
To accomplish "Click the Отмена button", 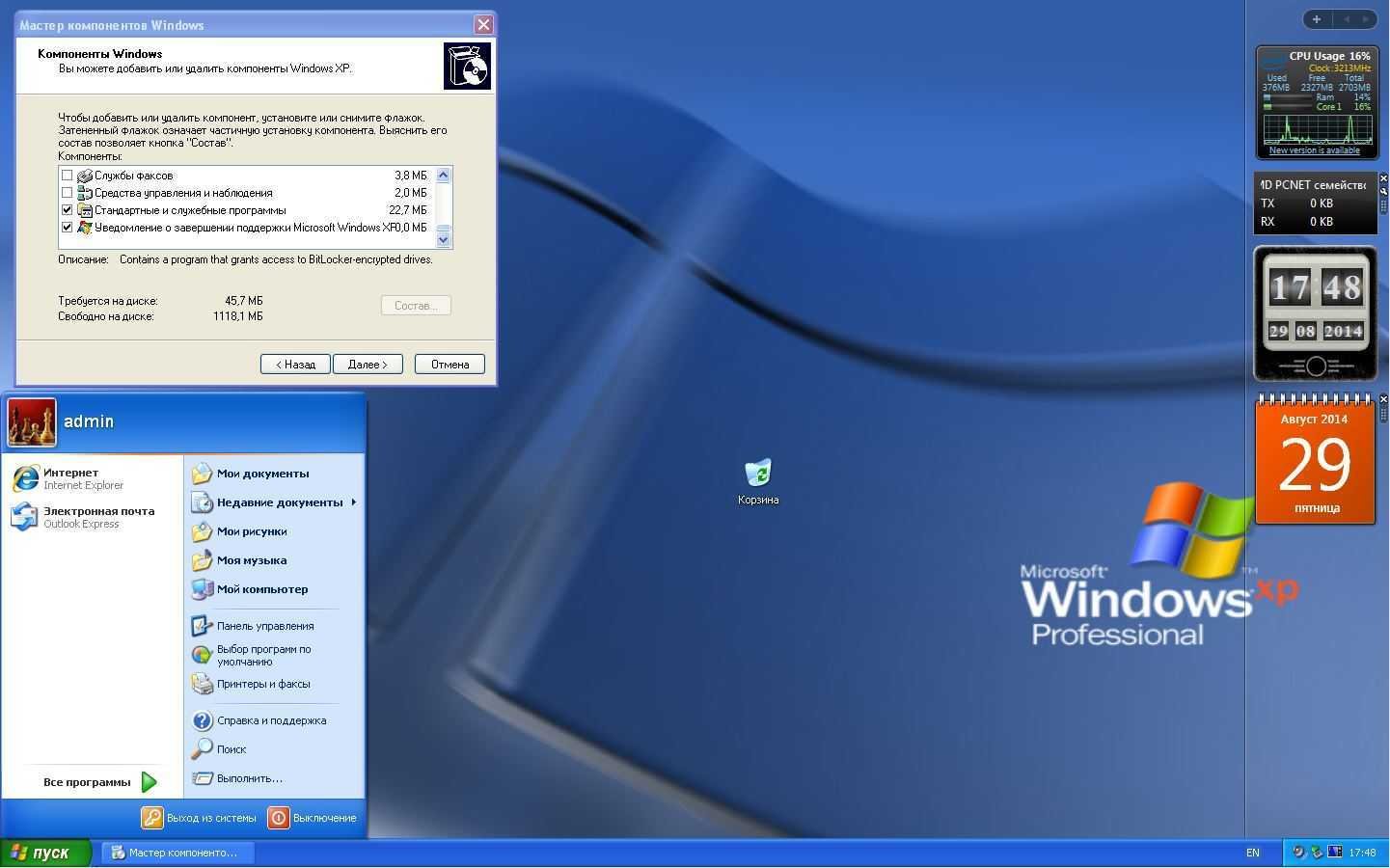I will [450, 365].
